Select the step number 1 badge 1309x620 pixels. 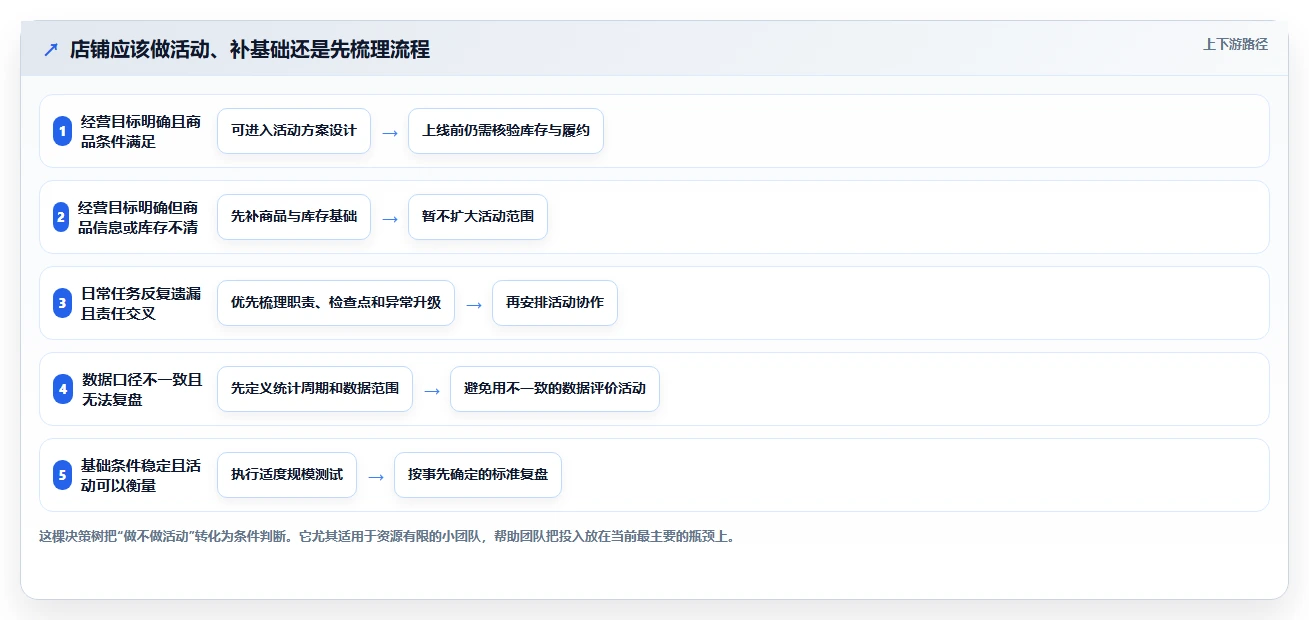[x=62, y=131]
